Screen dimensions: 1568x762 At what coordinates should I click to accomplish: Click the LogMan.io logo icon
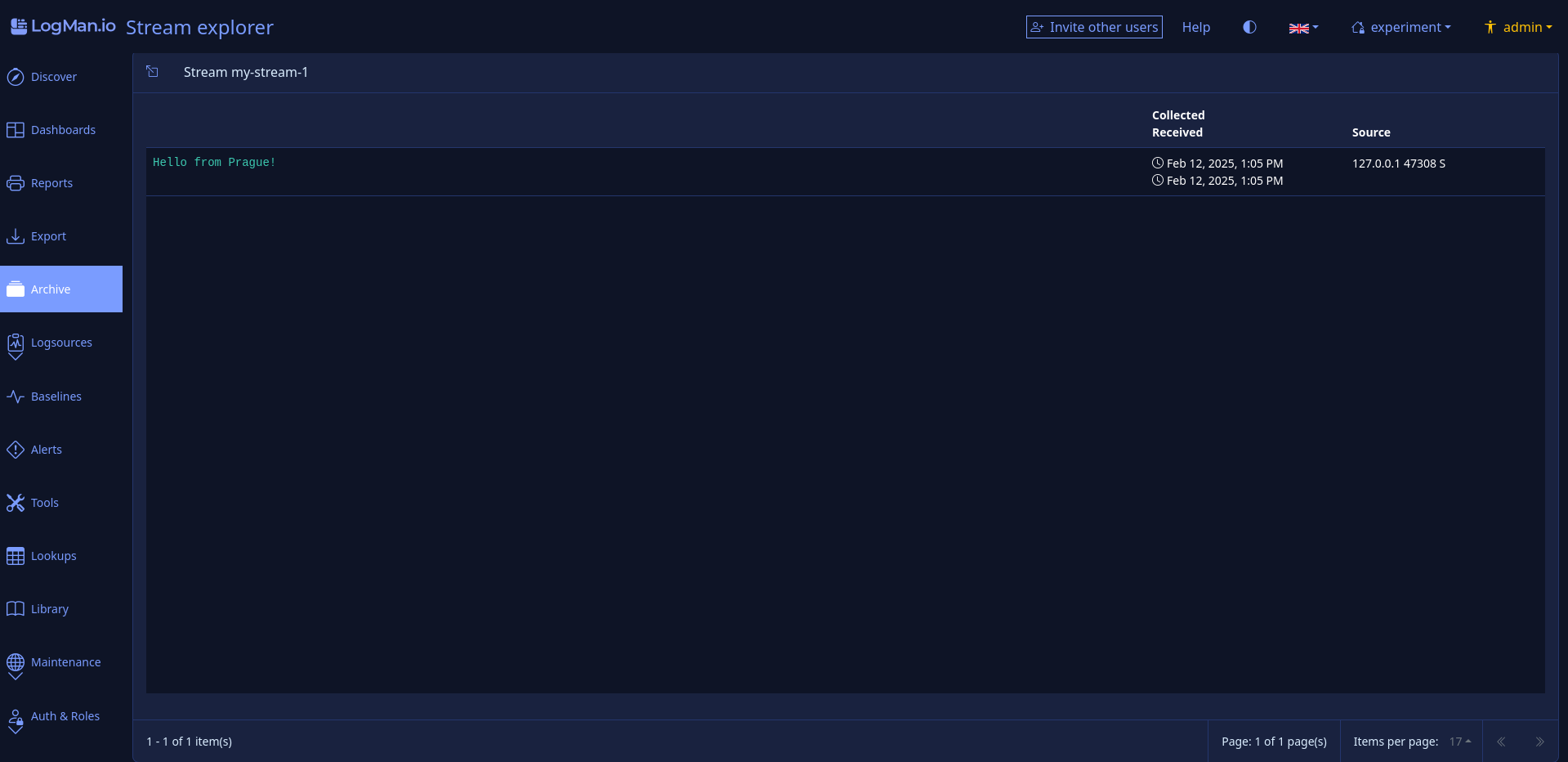coord(18,26)
